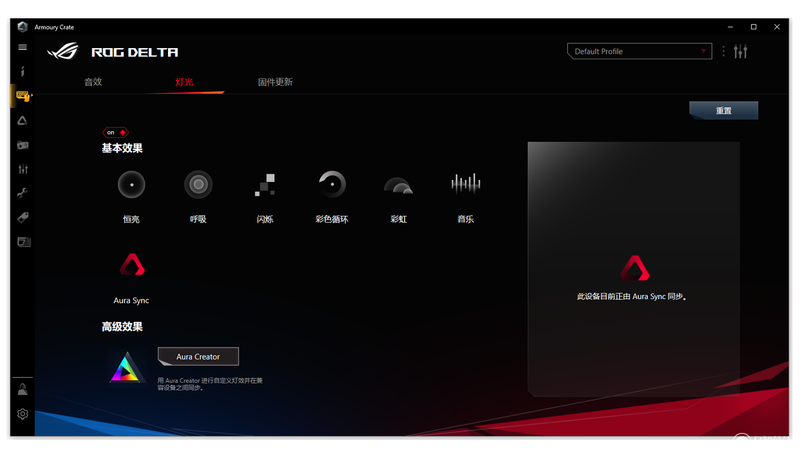Select the 恒亮 static lighting effect
Screen dimensions: 800x458
click(132, 185)
